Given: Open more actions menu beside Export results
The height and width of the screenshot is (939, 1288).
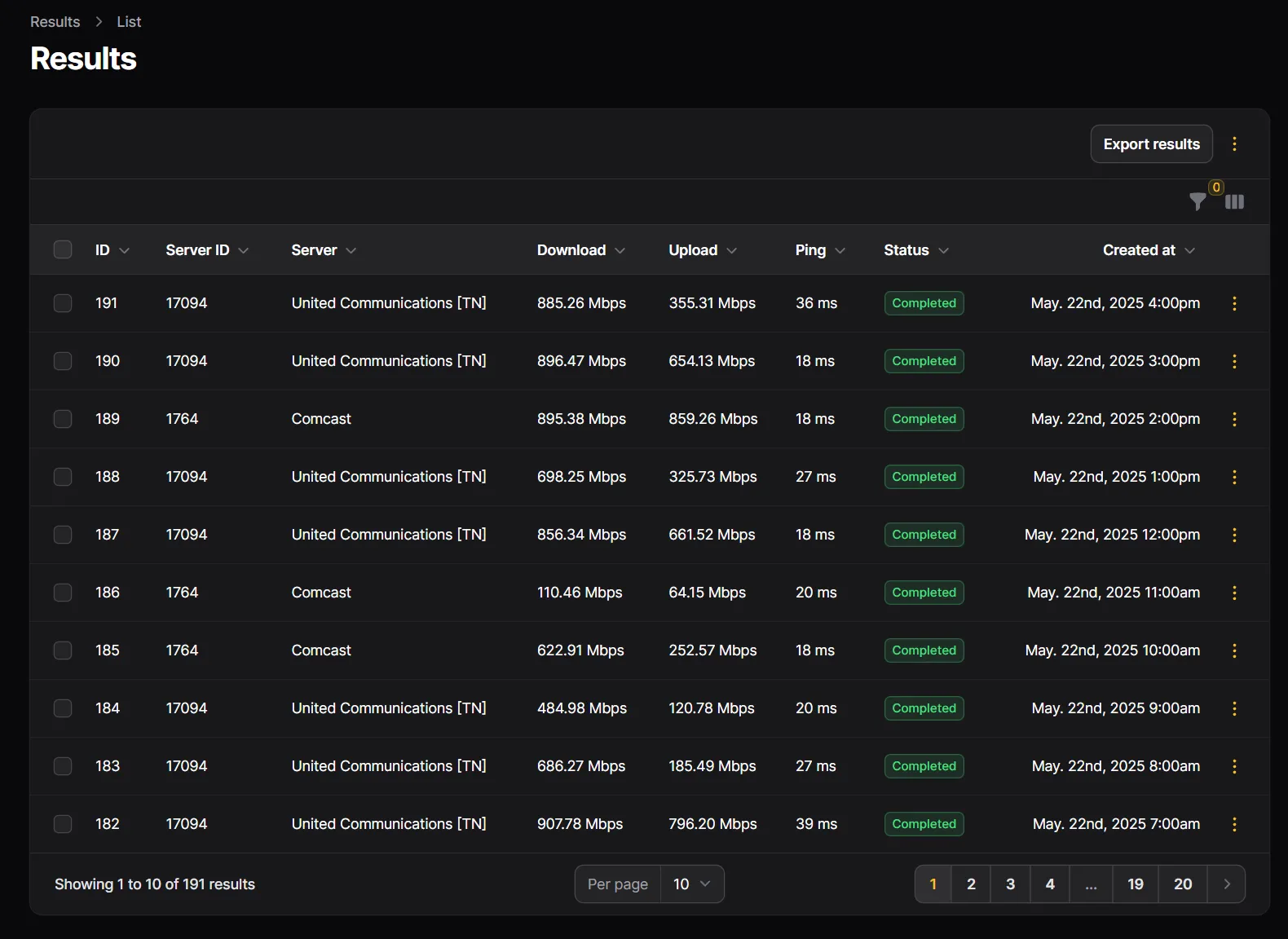Looking at the screenshot, I should click(x=1234, y=144).
